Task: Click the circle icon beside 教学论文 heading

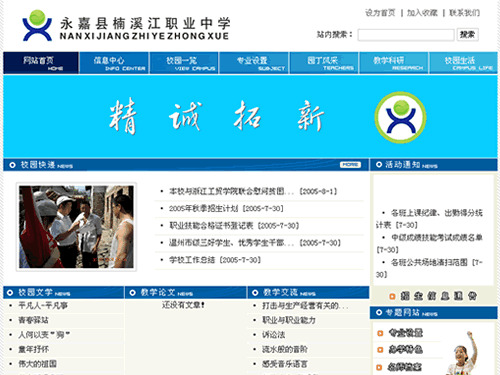Action: click(132, 293)
